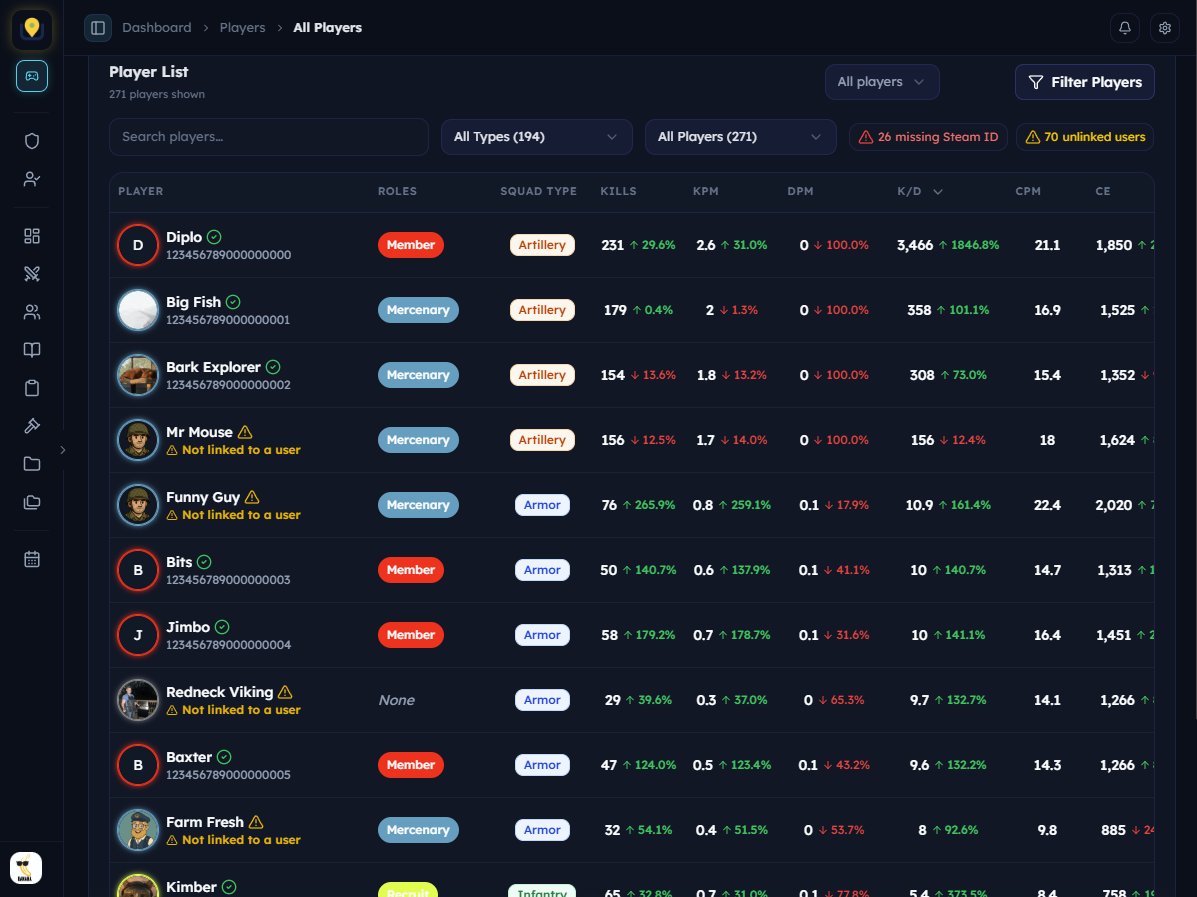1197x897 pixels.
Task: Click Diplo's Artillery squad badge
Action: tap(542, 245)
